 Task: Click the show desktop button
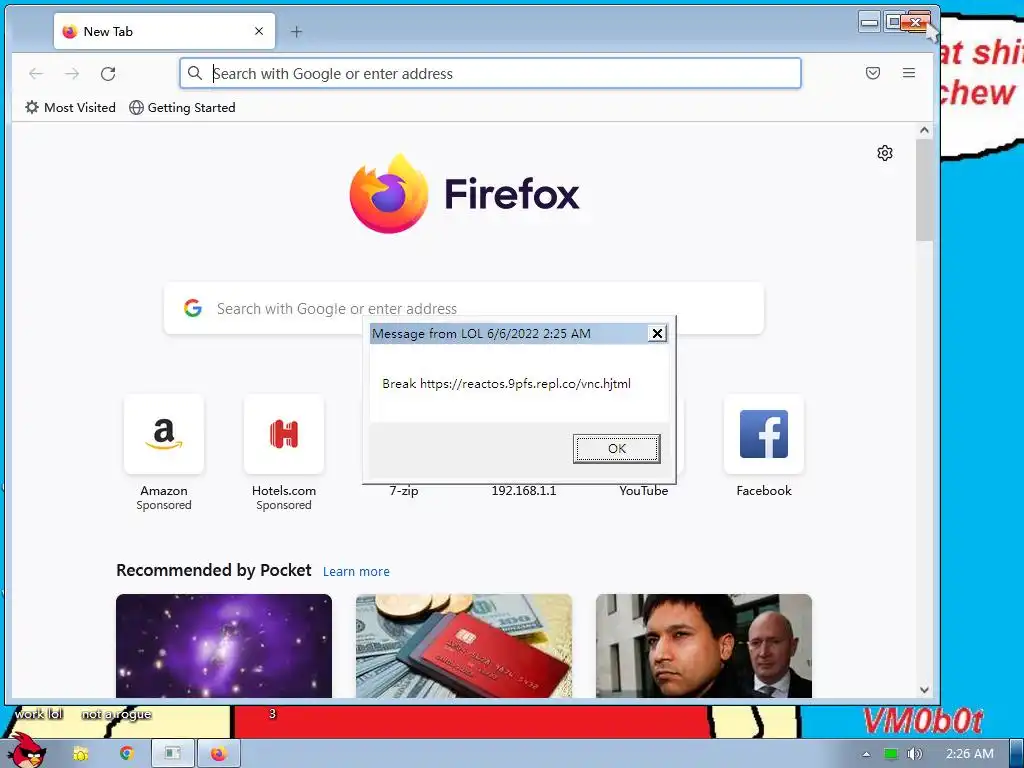(1016, 754)
